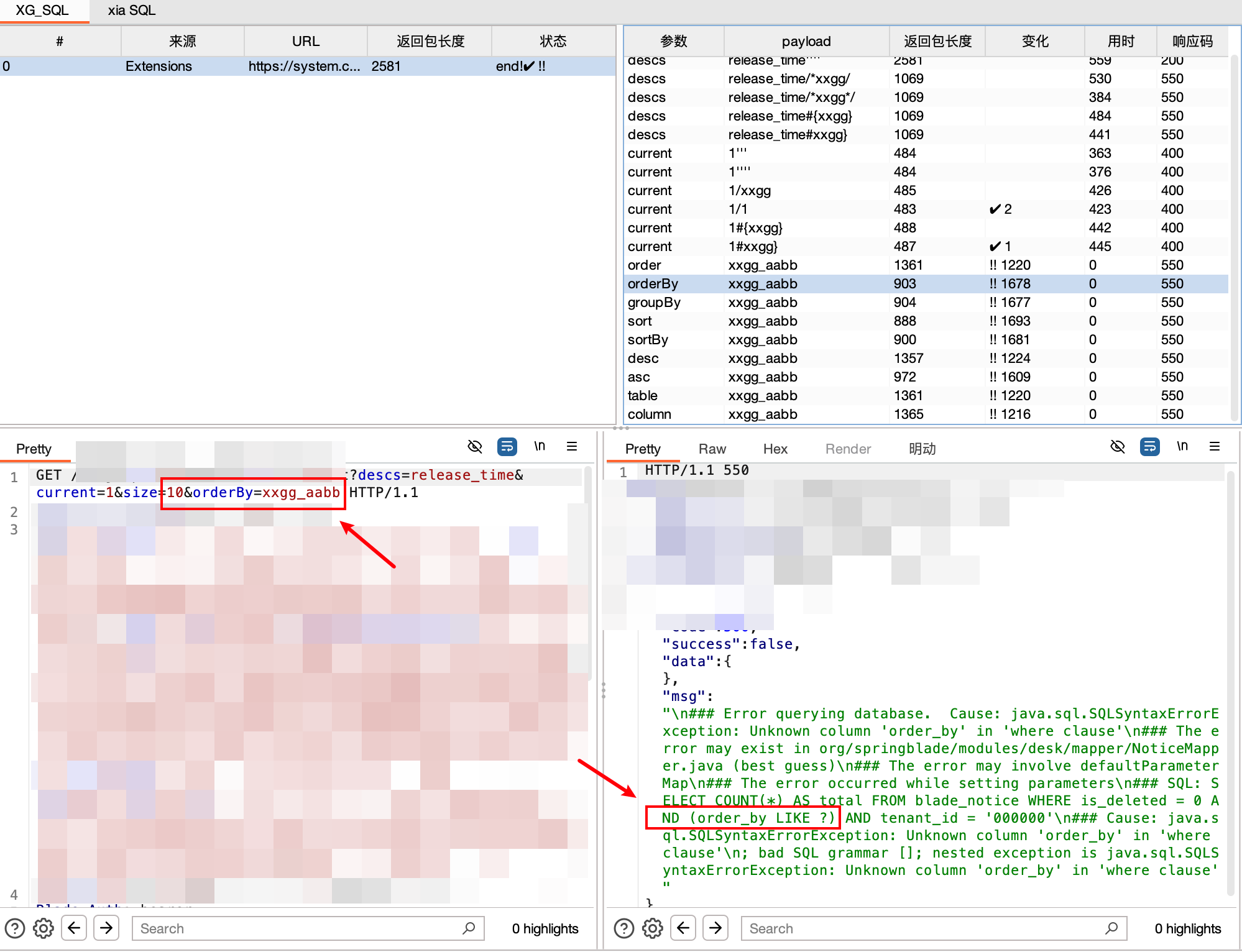Go to next match in response search
Image resolution: width=1242 pixels, height=952 pixels.
coord(715,928)
